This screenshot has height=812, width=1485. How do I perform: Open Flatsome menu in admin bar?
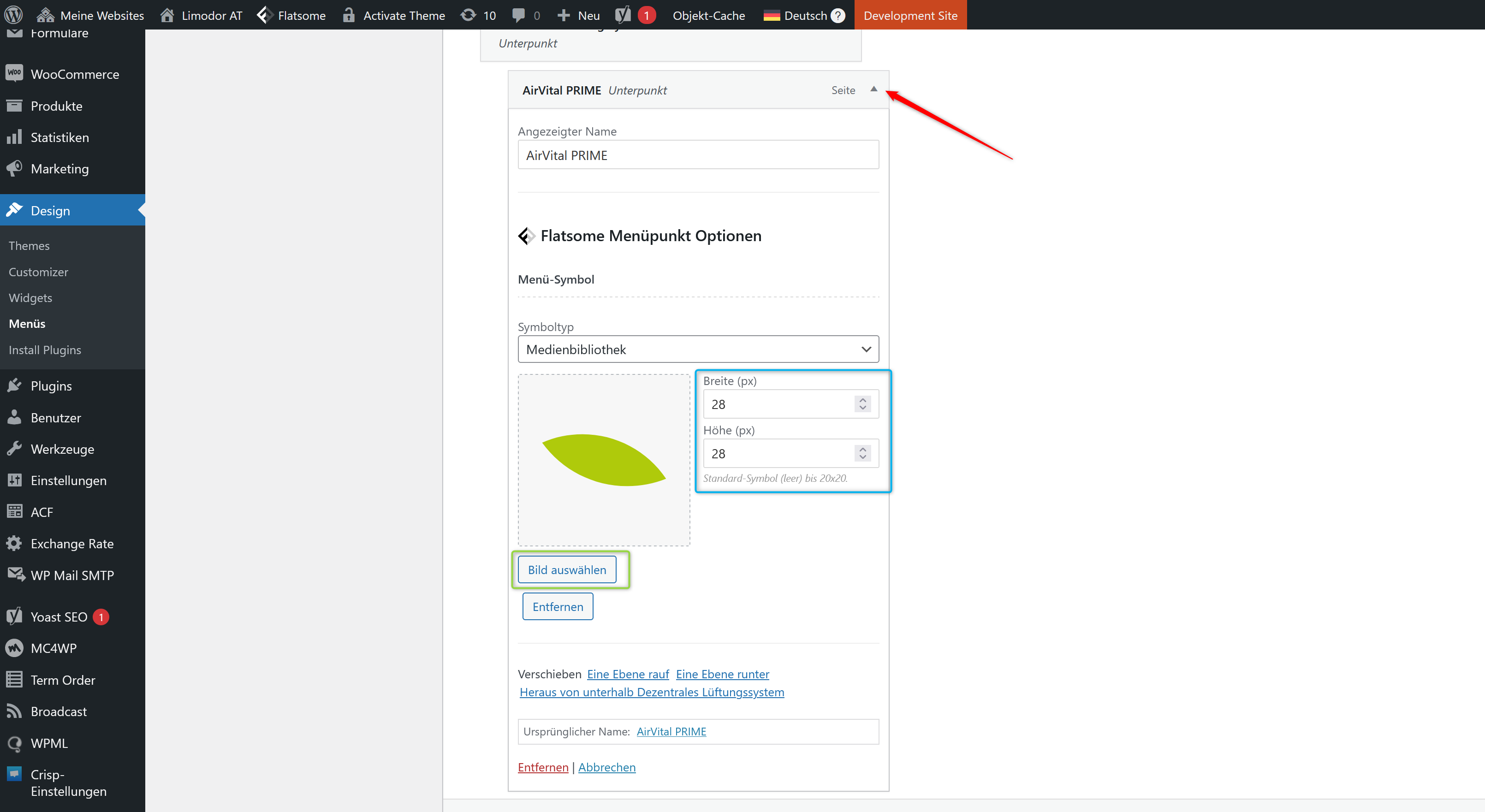click(x=291, y=16)
